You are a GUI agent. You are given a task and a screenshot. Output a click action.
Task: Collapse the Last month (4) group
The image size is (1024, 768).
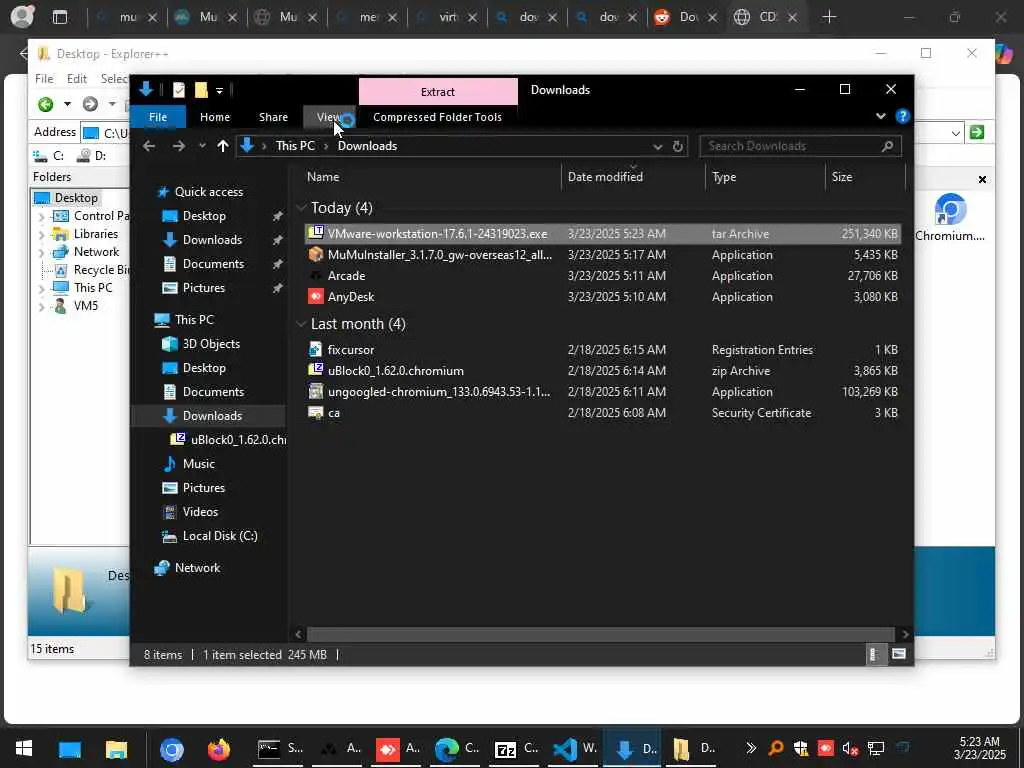click(301, 324)
